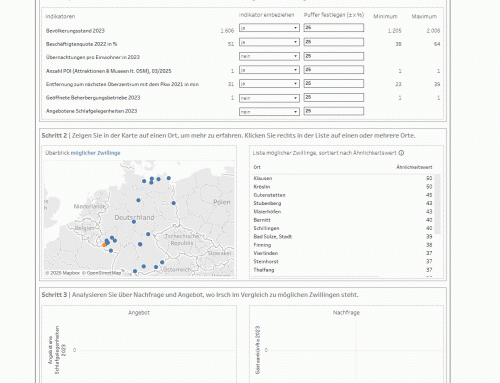Image resolution: width=500 pixels, height=383 pixels.
Task: Select Schillingen in the twin list
Action: [343, 228]
